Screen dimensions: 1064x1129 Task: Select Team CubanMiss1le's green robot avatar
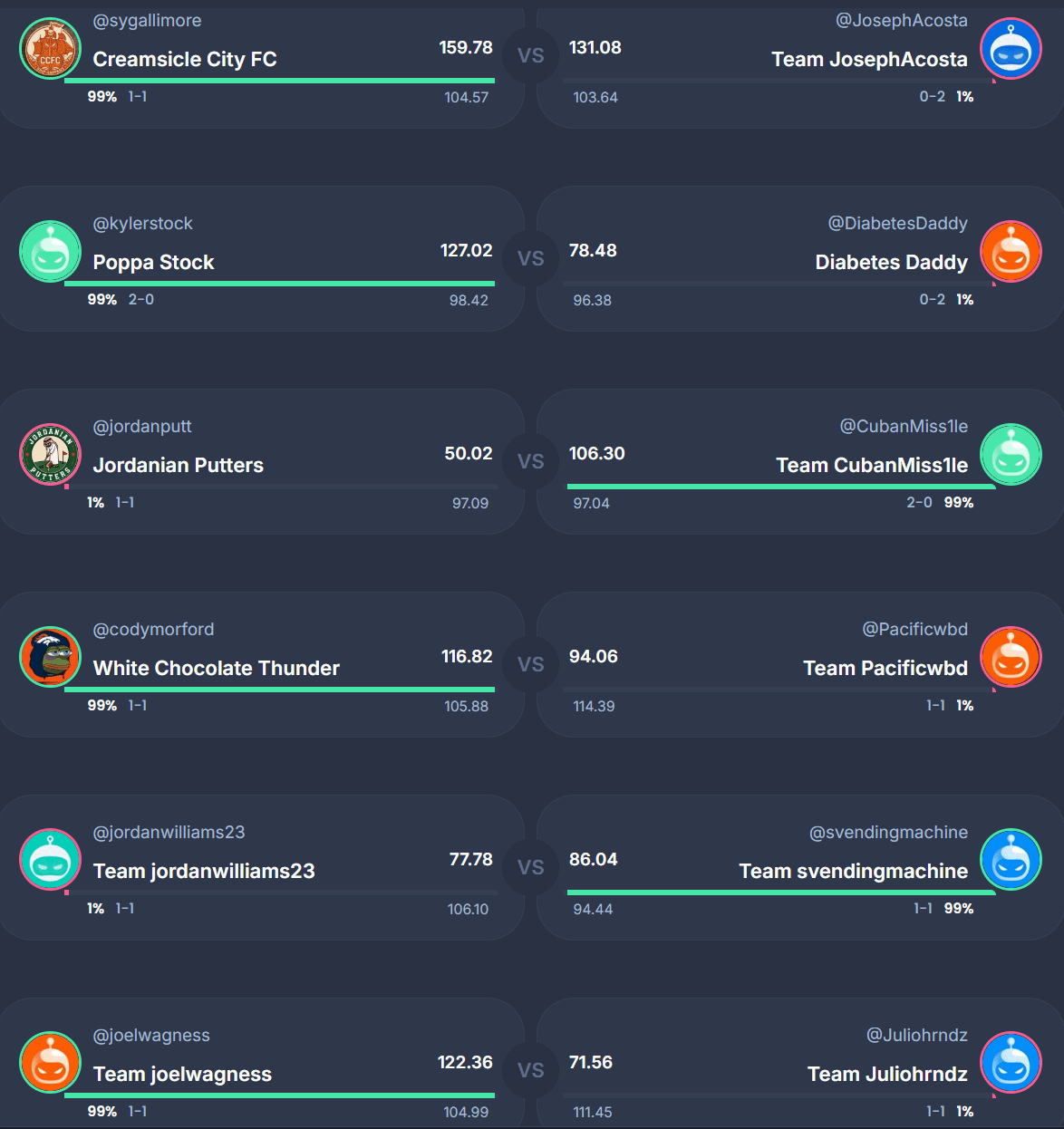(x=1011, y=455)
